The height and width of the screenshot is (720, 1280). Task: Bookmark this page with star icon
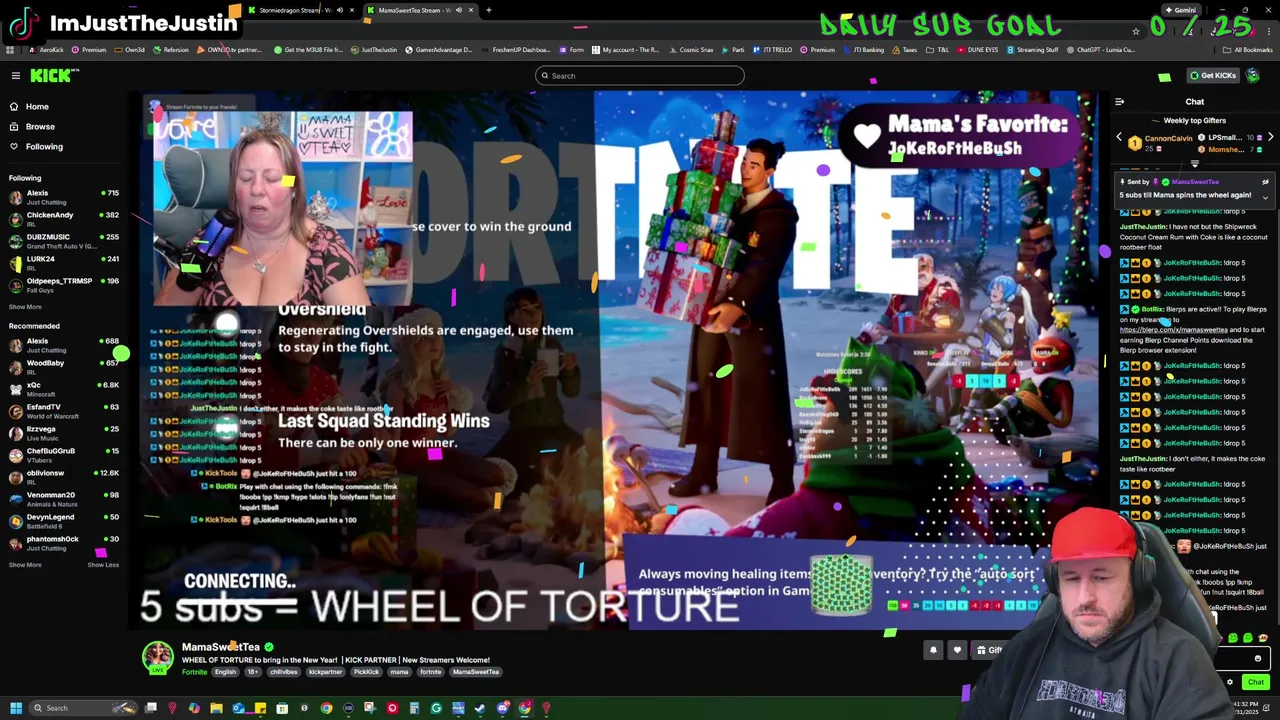click(x=1136, y=30)
